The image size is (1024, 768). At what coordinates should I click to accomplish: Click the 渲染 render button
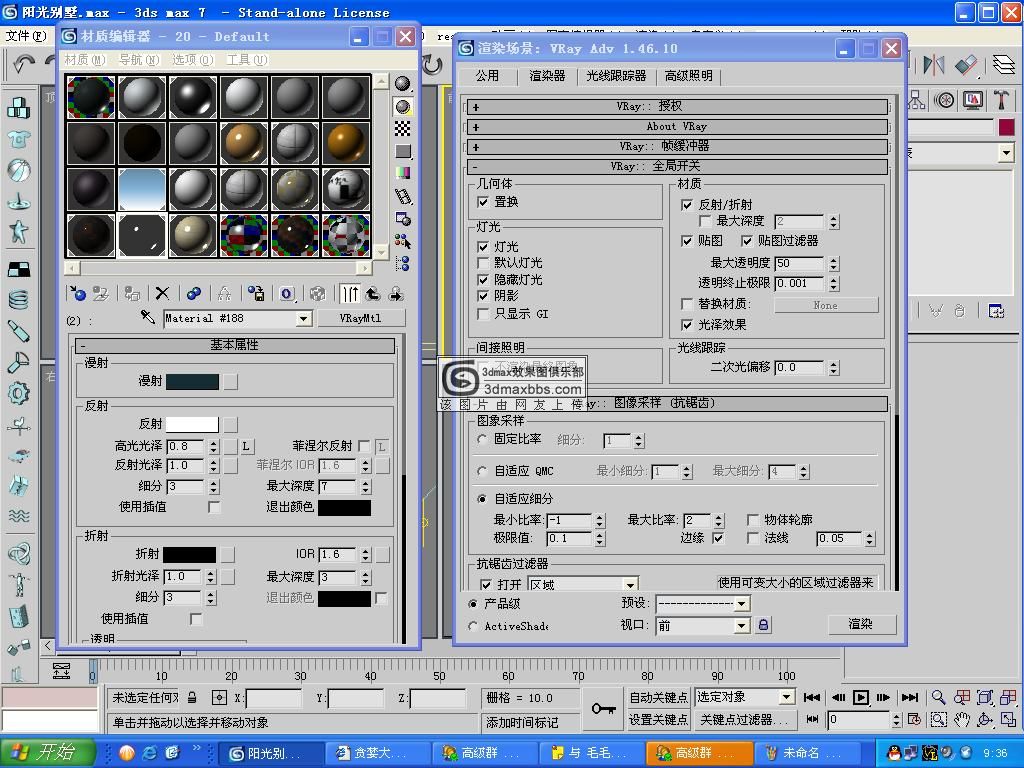pyautogui.click(x=860, y=624)
